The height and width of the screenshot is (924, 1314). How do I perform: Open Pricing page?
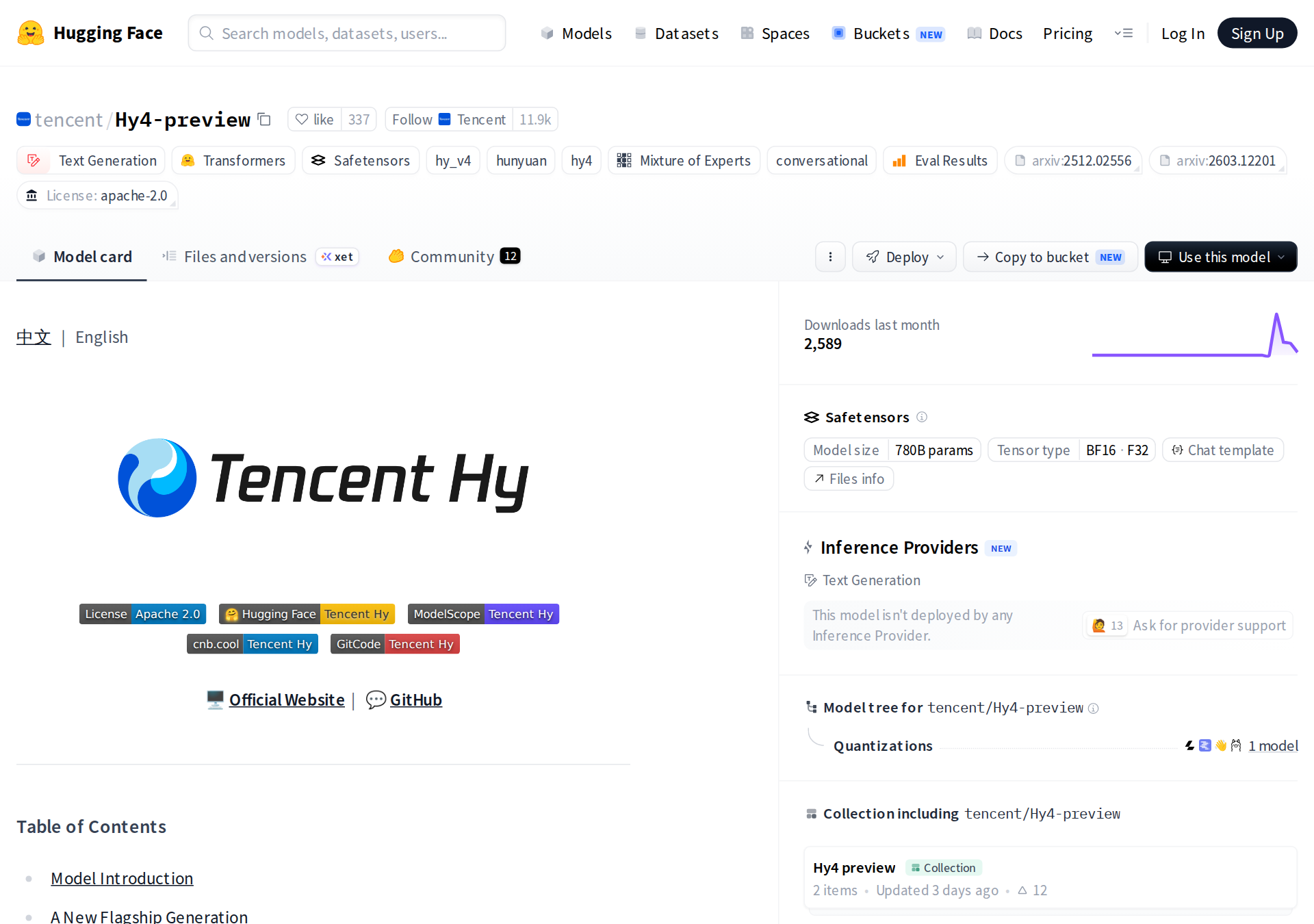coord(1068,34)
